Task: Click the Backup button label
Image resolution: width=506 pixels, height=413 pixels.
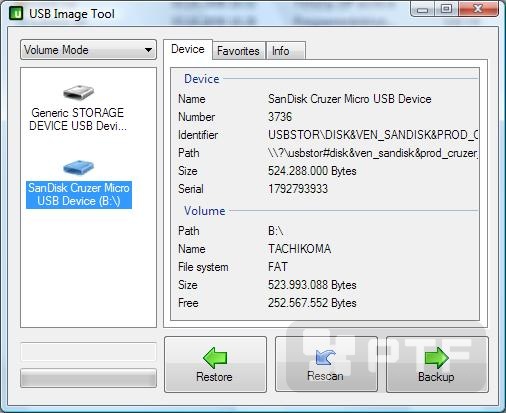Action: (436, 377)
